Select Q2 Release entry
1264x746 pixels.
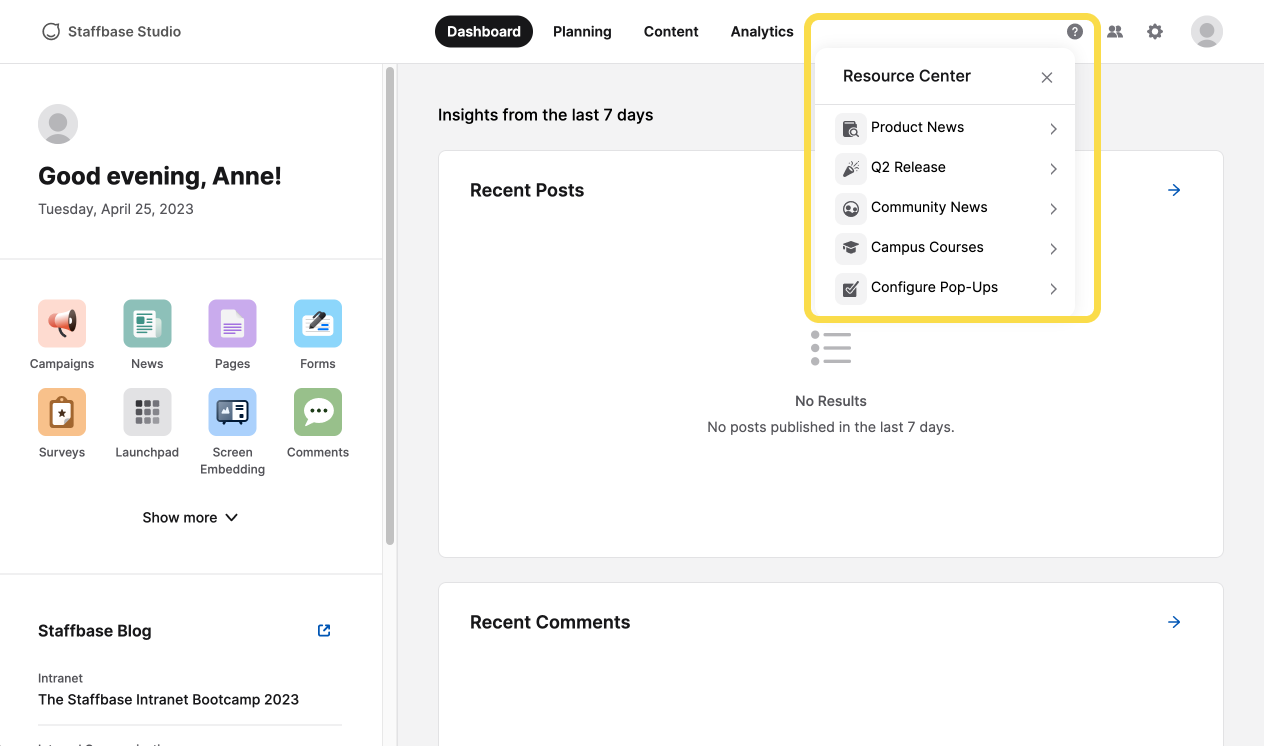pyautogui.click(x=945, y=168)
